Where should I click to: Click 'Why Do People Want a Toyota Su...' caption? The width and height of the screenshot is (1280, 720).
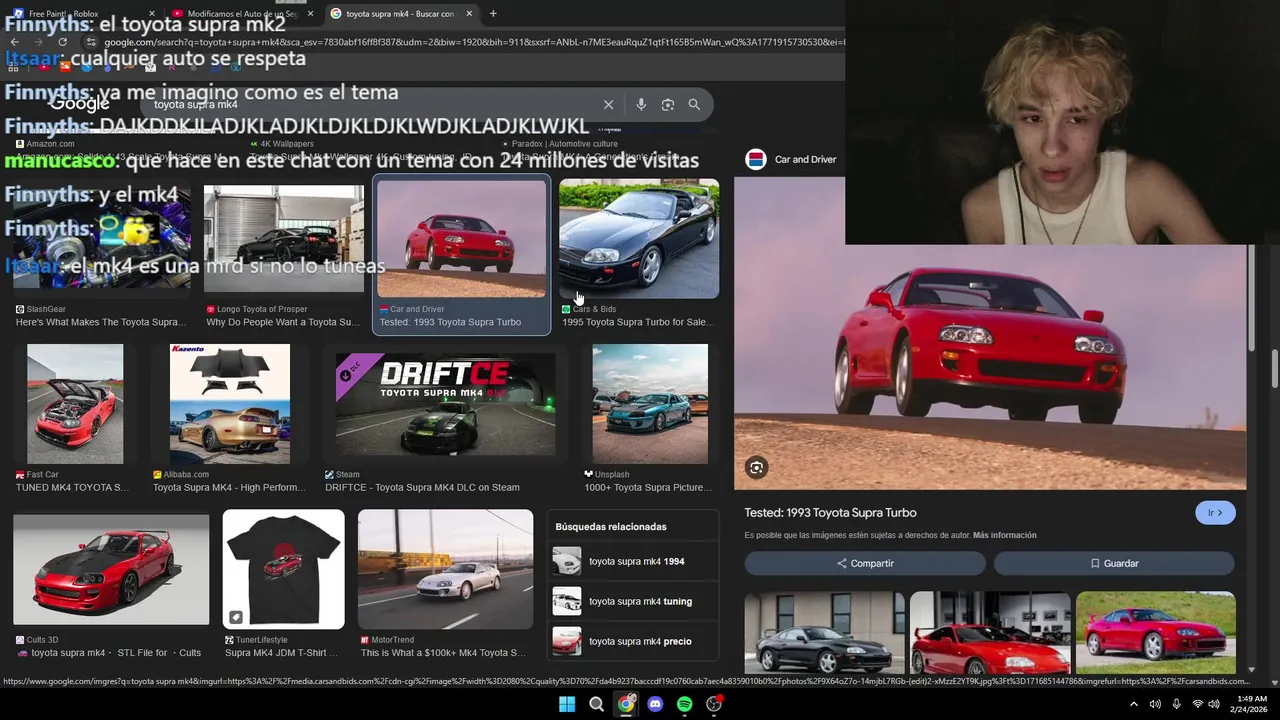283,322
